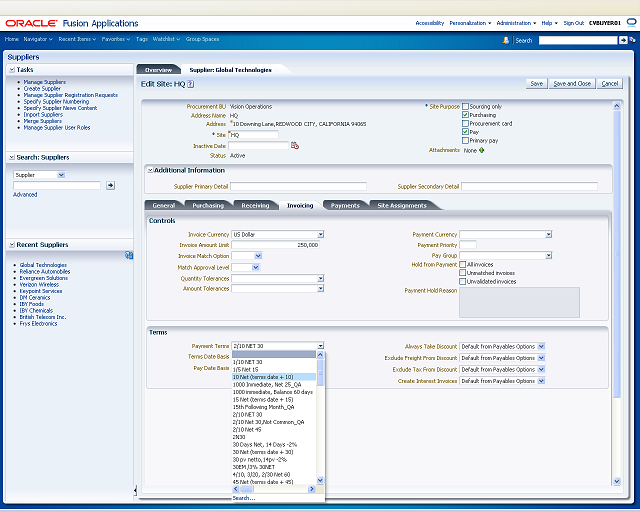
Task: Click the user presence icon beside Search
Action: (506, 40)
